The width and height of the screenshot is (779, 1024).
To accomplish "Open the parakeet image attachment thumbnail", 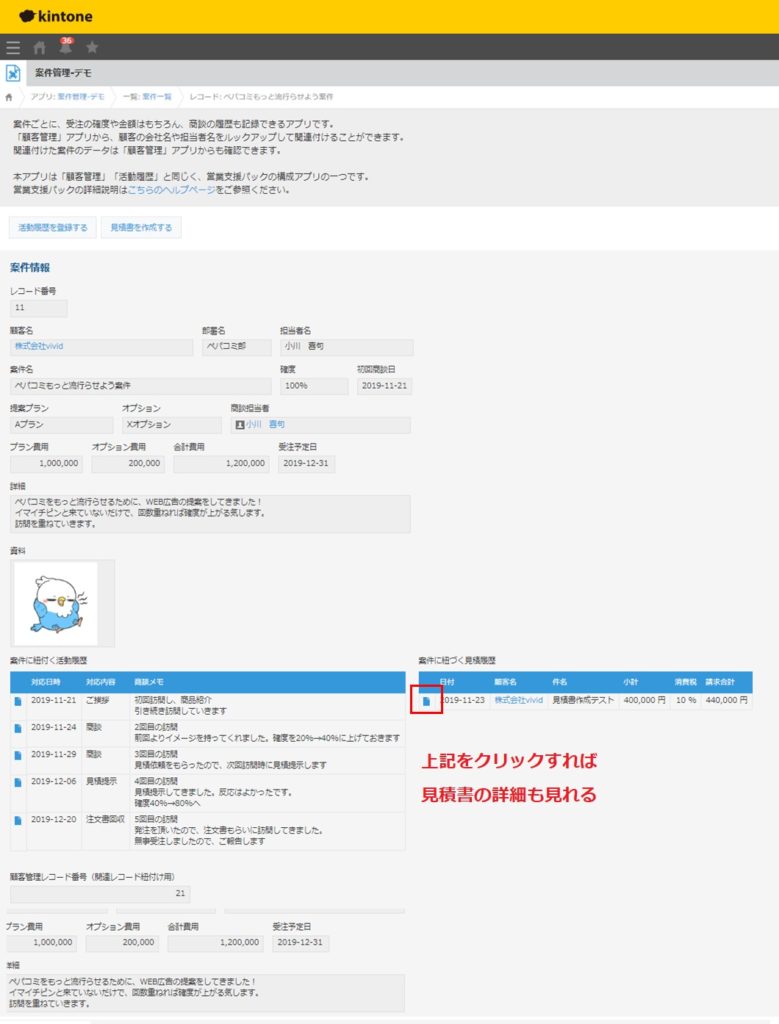I will (x=56, y=603).
